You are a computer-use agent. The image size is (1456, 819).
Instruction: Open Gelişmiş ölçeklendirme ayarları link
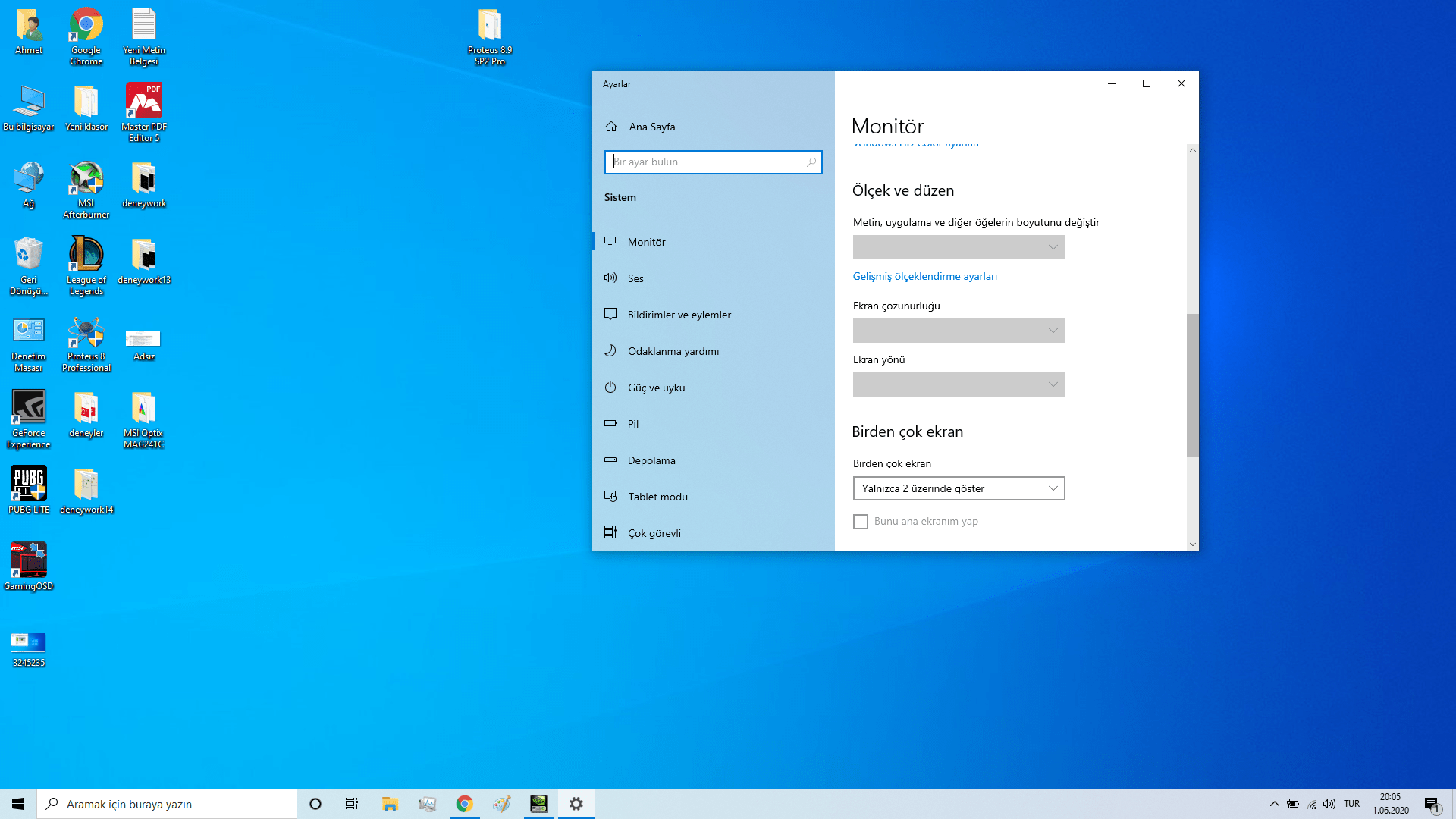click(x=924, y=276)
